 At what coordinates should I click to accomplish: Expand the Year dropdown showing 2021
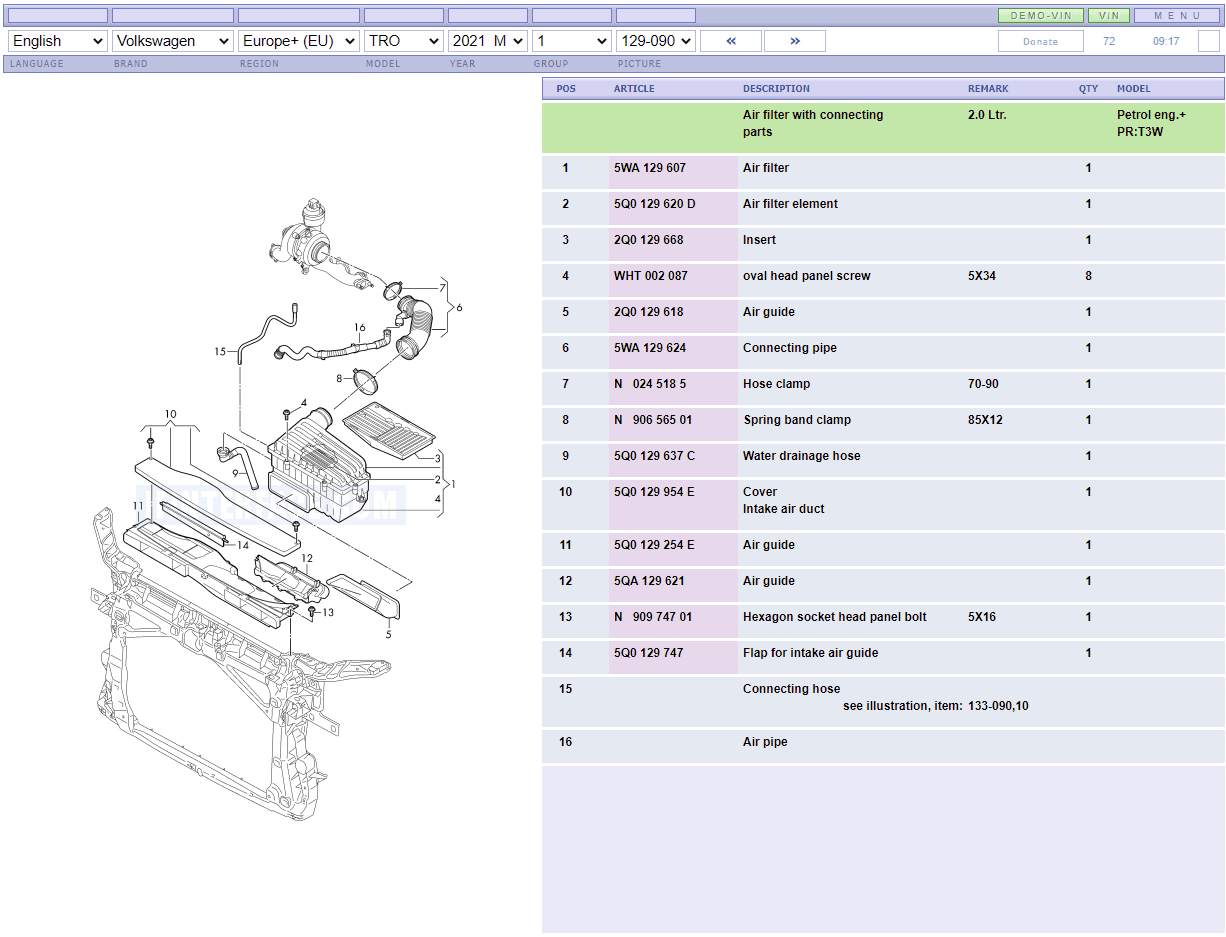(488, 41)
